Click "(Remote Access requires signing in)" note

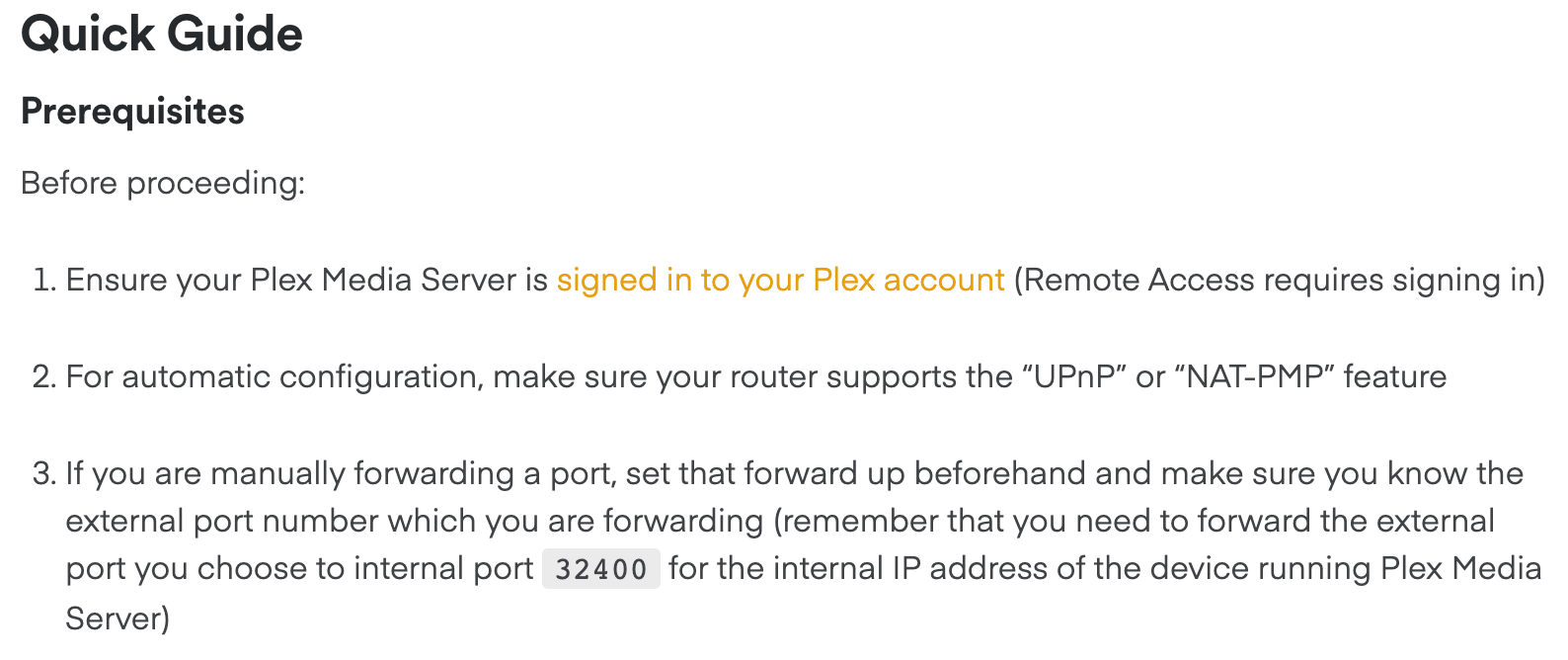point(1279,281)
